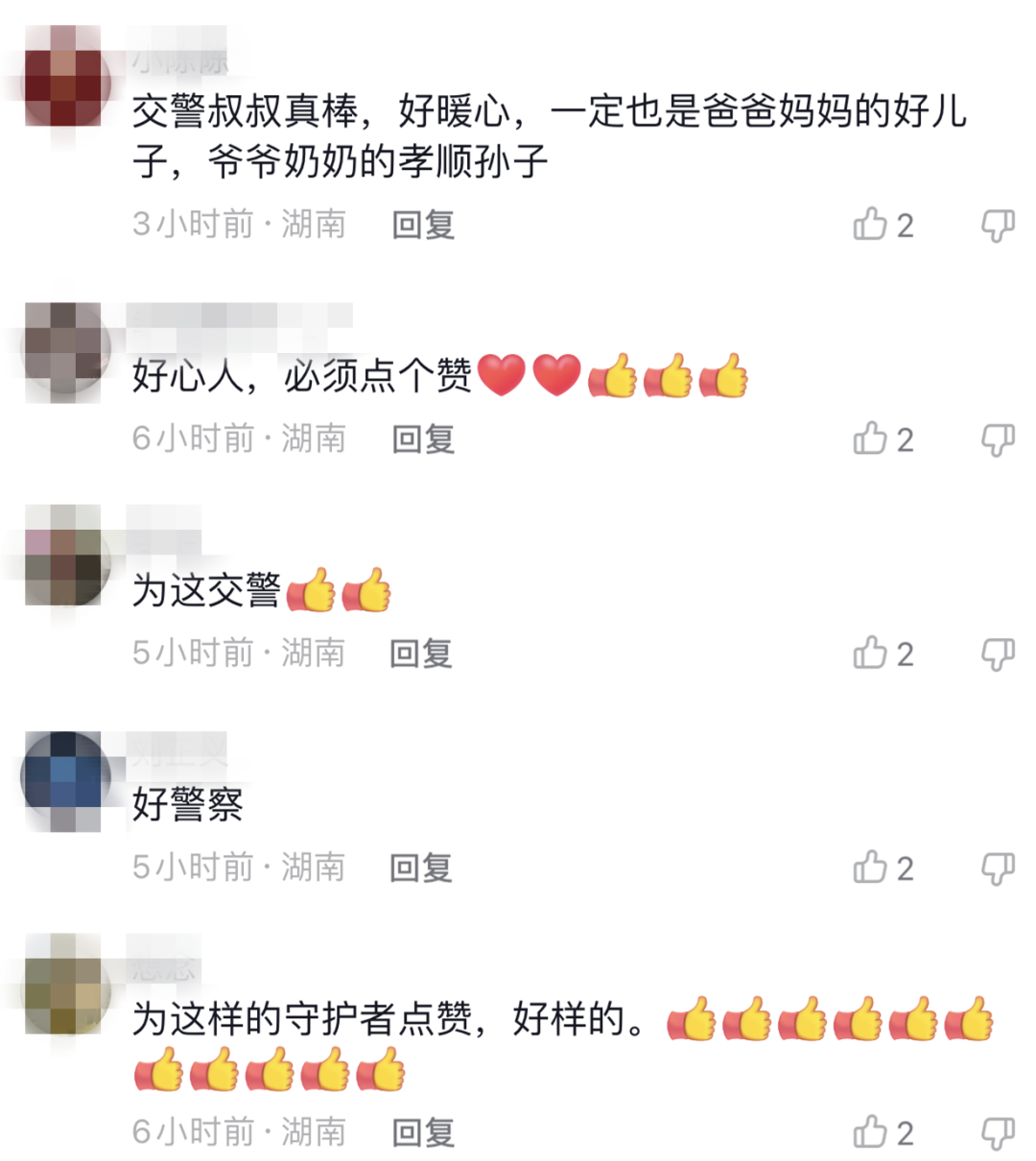This screenshot has height=1161, width=1036.
Task: Reply to the 好警察 comment
Action: [421, 867]
